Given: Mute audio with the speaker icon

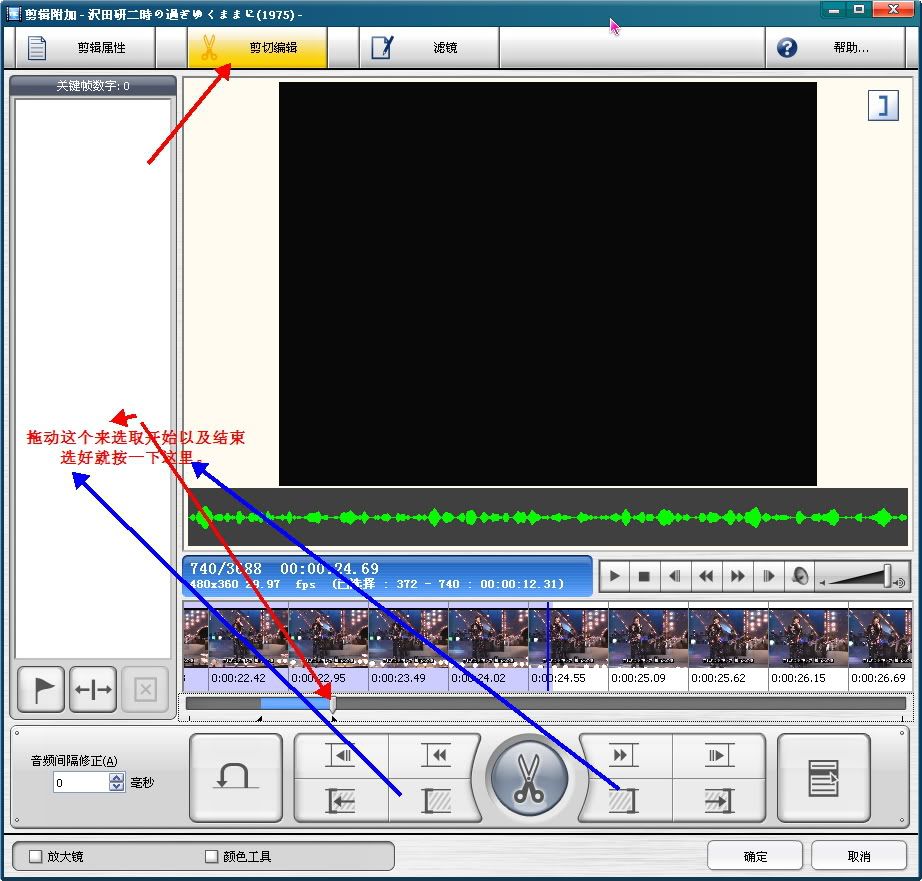Looking at the screenshot, I should pos(799,576).
